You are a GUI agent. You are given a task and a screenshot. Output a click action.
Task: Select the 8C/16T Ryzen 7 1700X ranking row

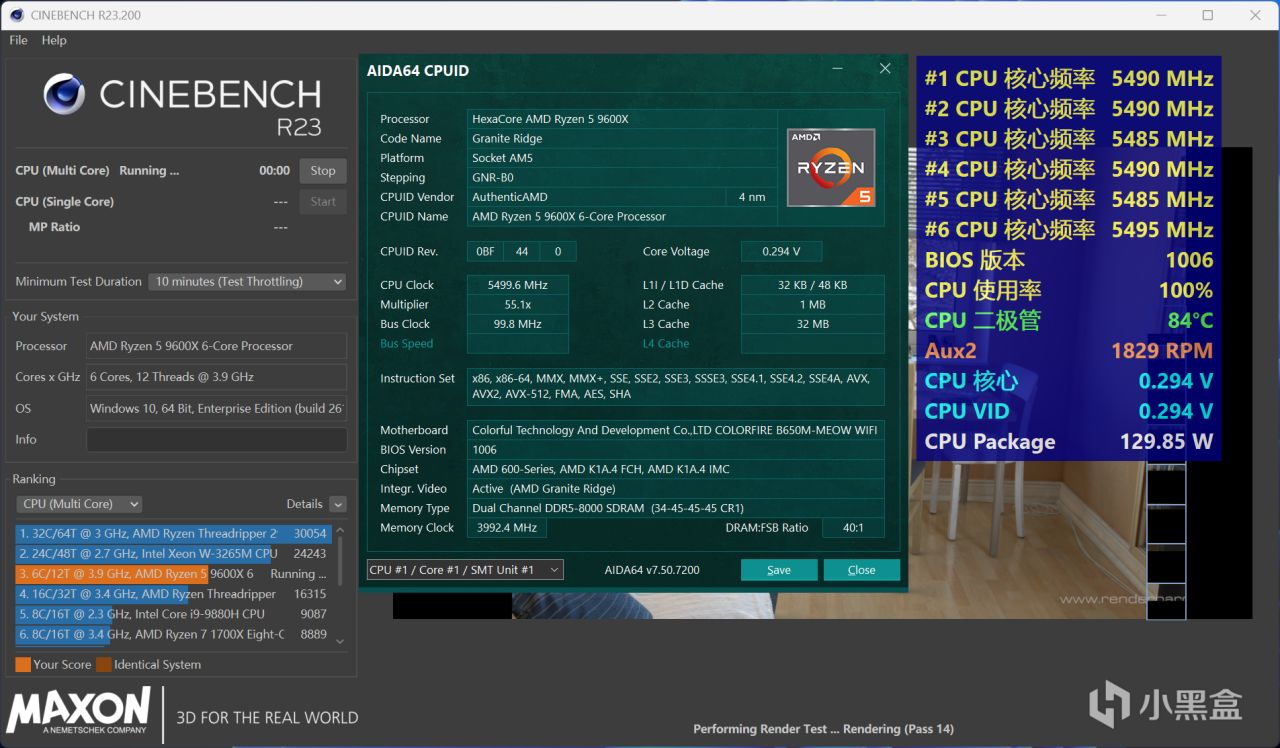173,634
